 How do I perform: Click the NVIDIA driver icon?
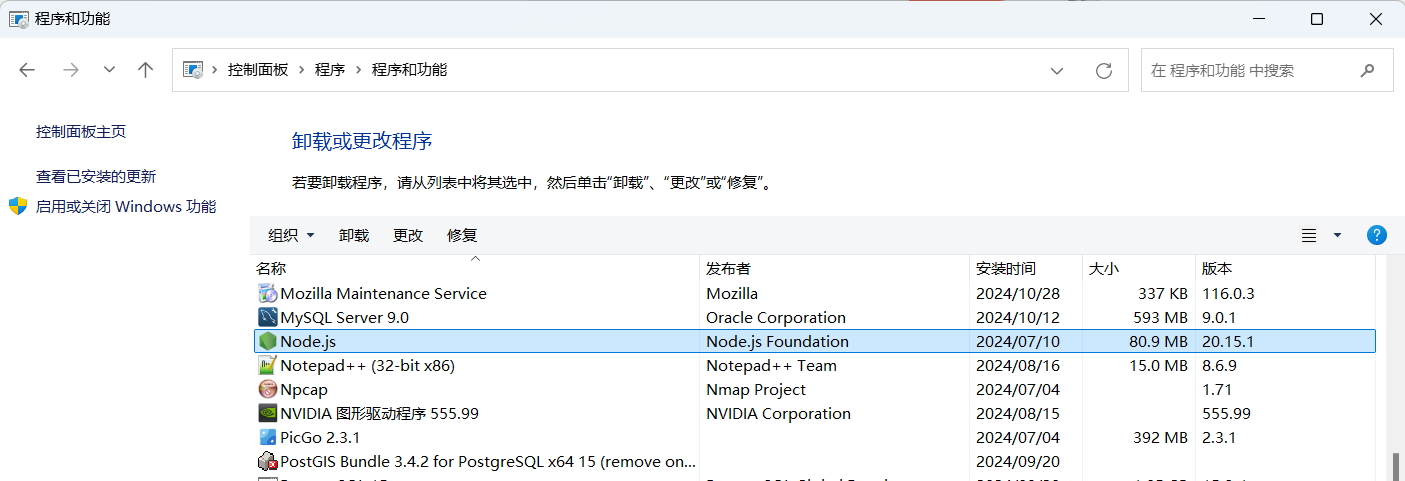click(x=267, y=414)
